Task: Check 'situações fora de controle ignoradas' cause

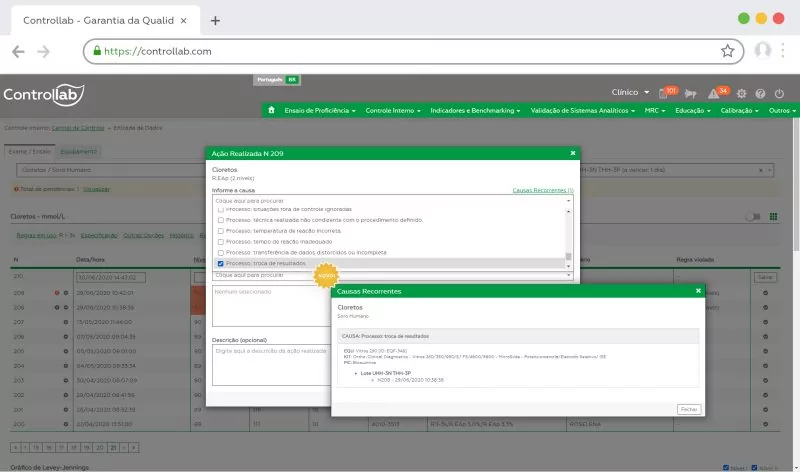Action: (x=220, y=210)
